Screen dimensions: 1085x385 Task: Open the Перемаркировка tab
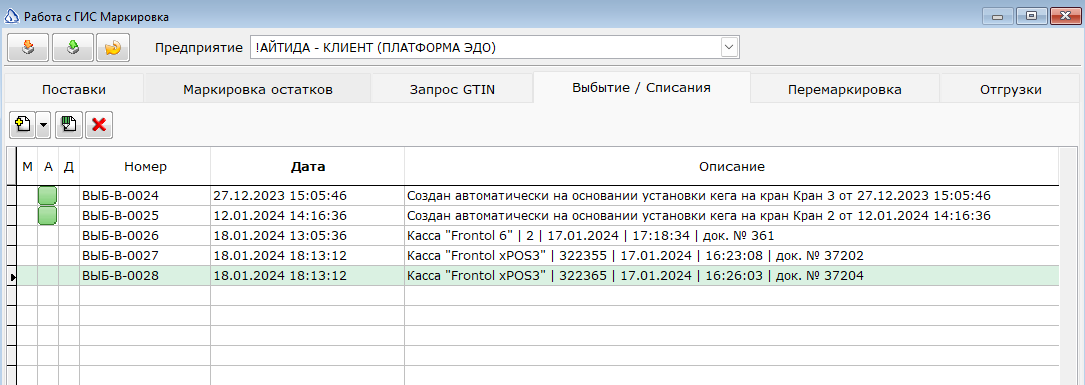[x=844, y=89]
